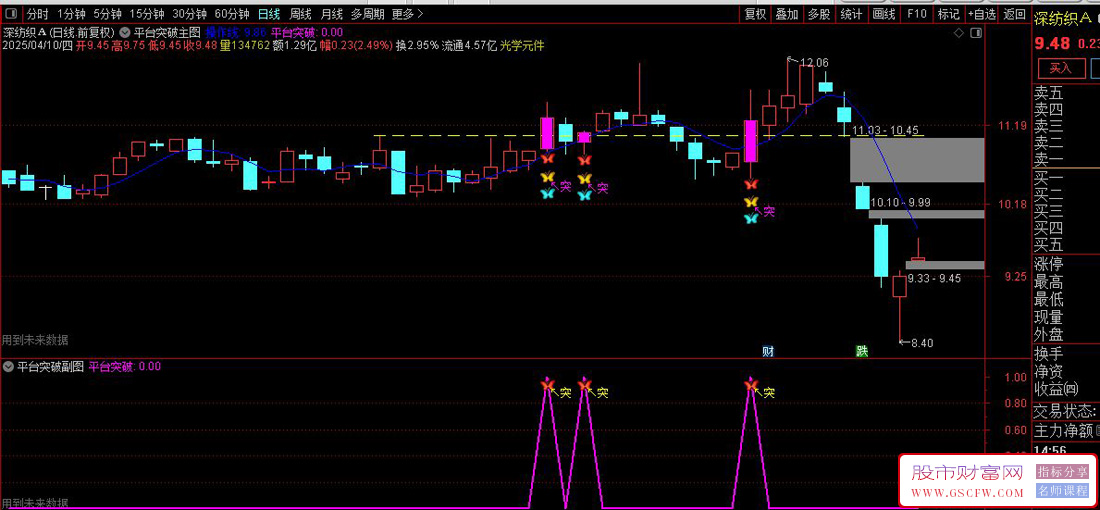The height and width of the screenshot is (510, 1100).
Task: Expand the 平台突破主图 indicator dropdown
Action: pos(126,32)
